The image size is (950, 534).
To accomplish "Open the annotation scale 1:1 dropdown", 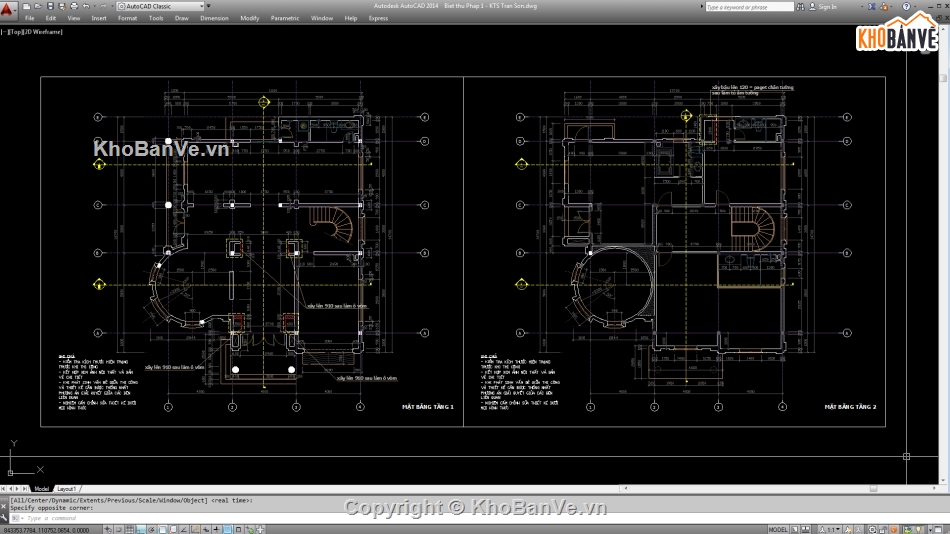I will (x=830, y=529).
